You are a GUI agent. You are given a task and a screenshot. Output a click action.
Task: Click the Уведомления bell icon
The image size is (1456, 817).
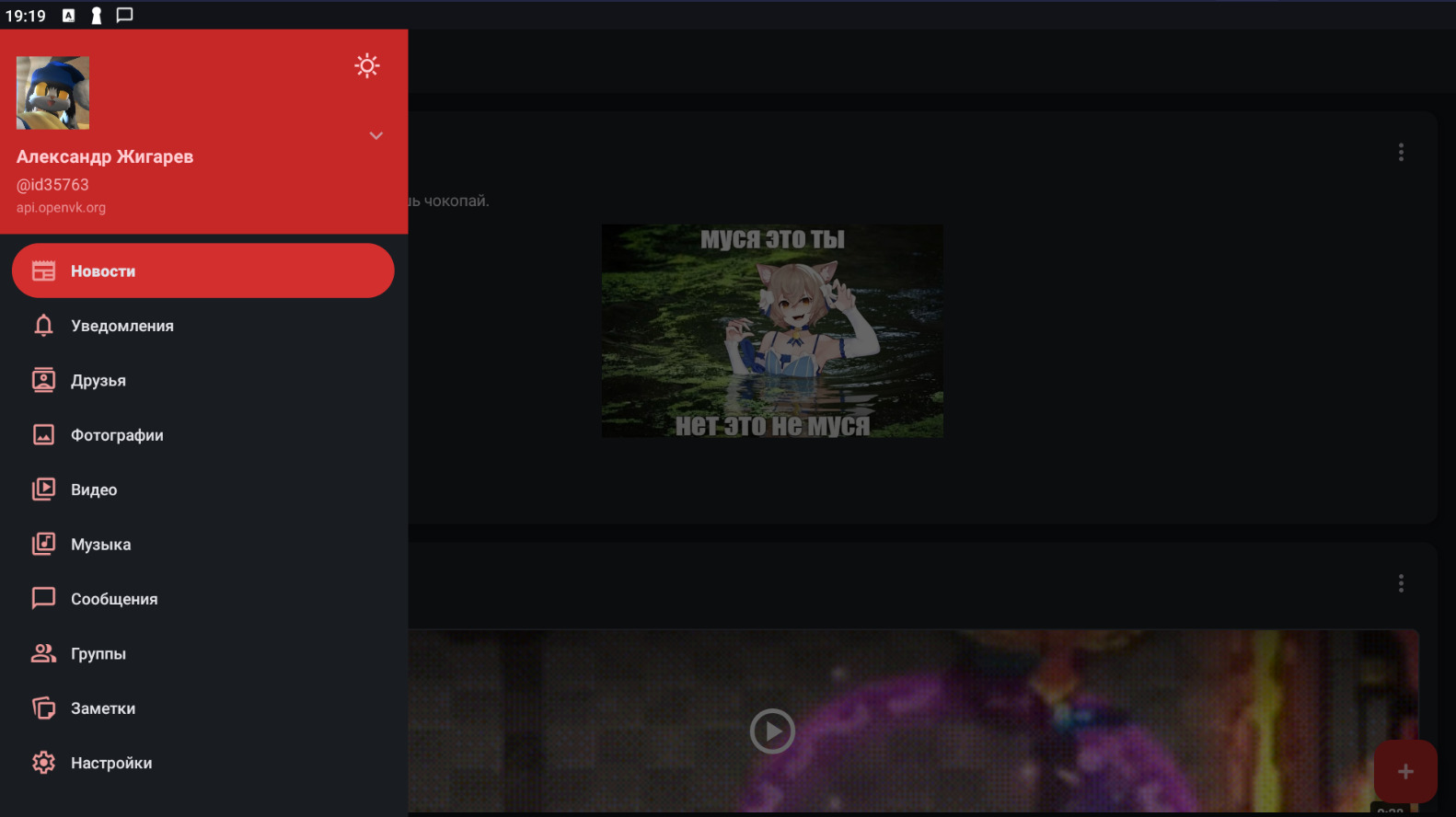click(43, 326)
